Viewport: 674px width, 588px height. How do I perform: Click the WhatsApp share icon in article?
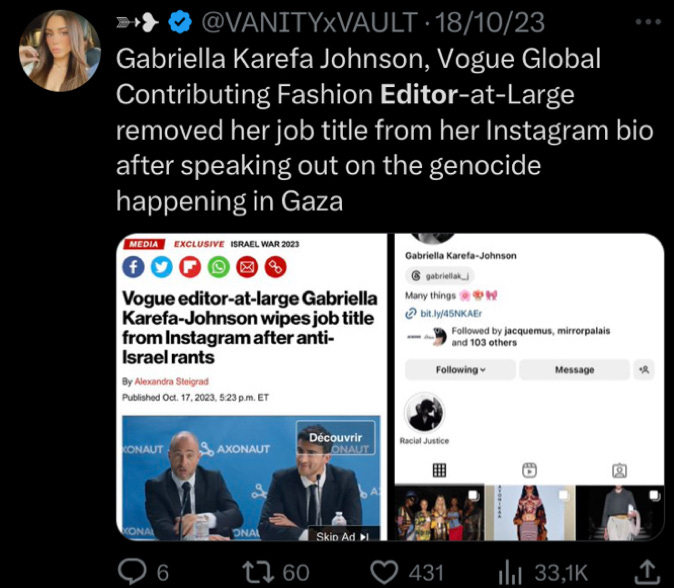(x=219, y=267)
